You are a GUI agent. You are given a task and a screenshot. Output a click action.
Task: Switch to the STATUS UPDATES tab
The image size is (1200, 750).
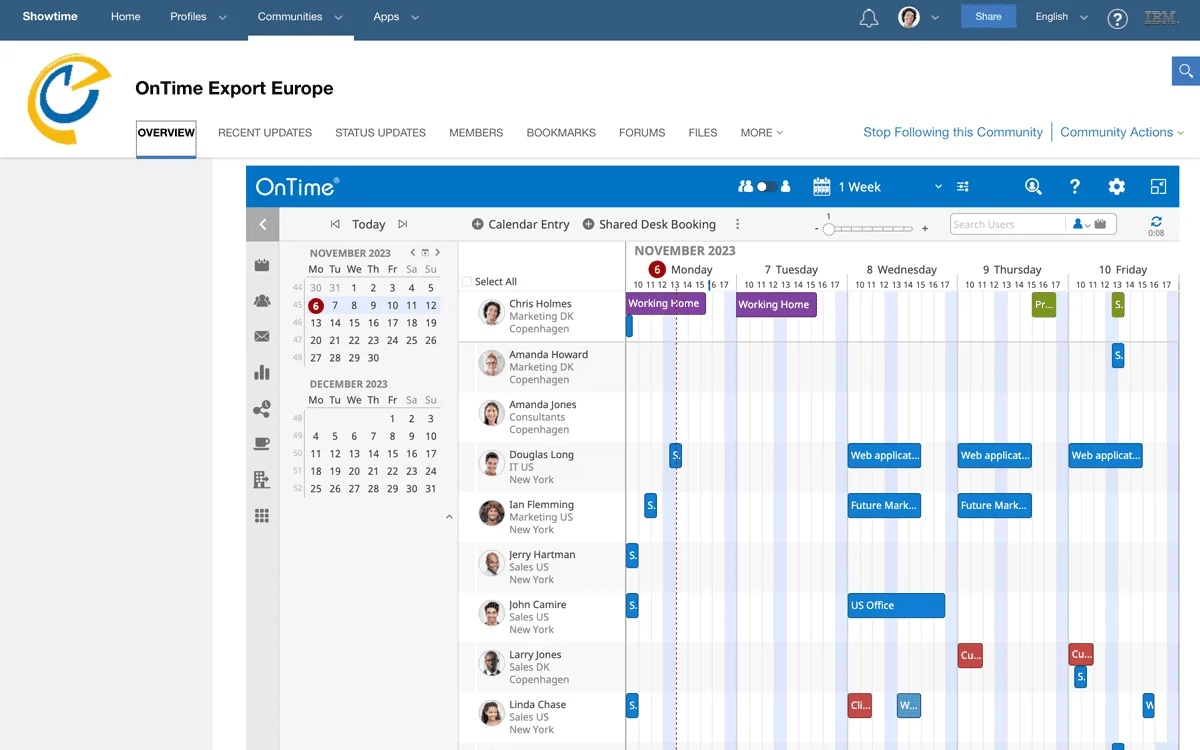(x=380, y=133)
